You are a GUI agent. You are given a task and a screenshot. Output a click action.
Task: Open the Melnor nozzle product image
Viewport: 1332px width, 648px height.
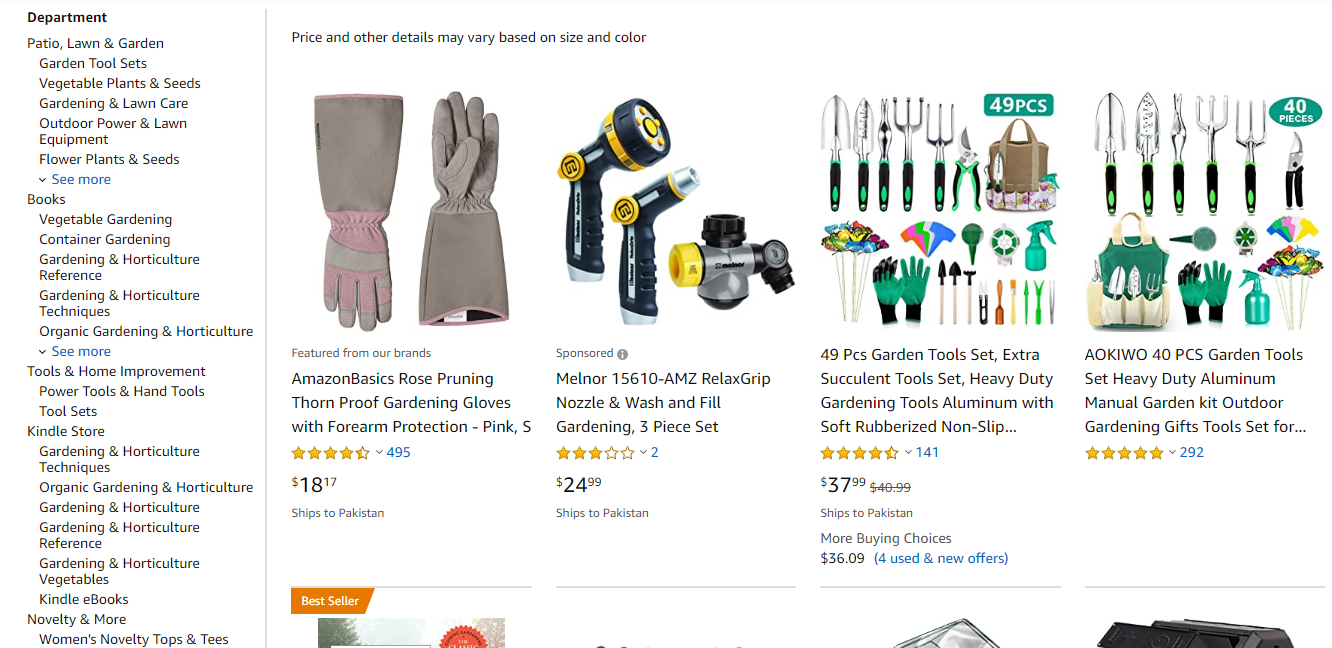tap(676, 209)
